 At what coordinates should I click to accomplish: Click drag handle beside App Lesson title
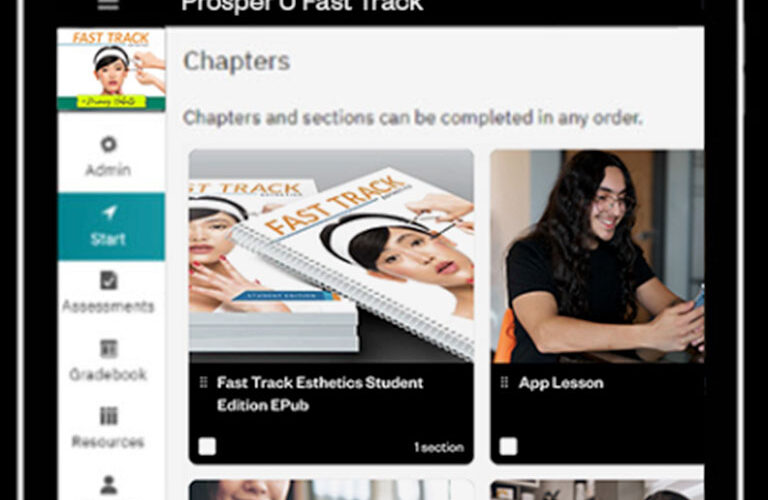(x=504, y=382)
